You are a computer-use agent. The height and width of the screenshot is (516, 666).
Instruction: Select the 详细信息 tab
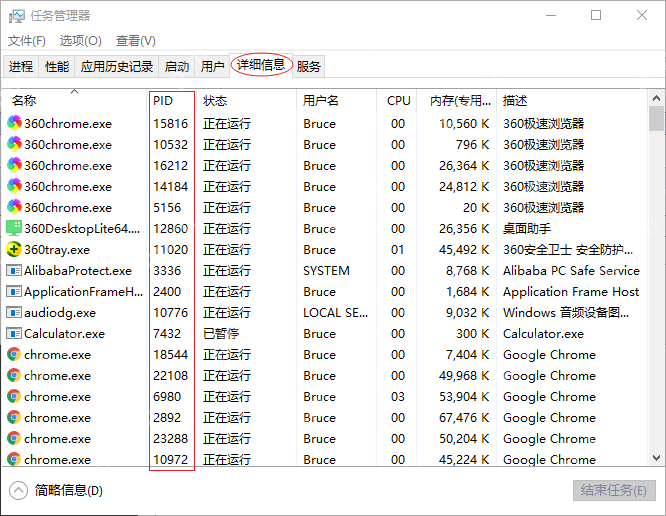[x=261, y=65]
